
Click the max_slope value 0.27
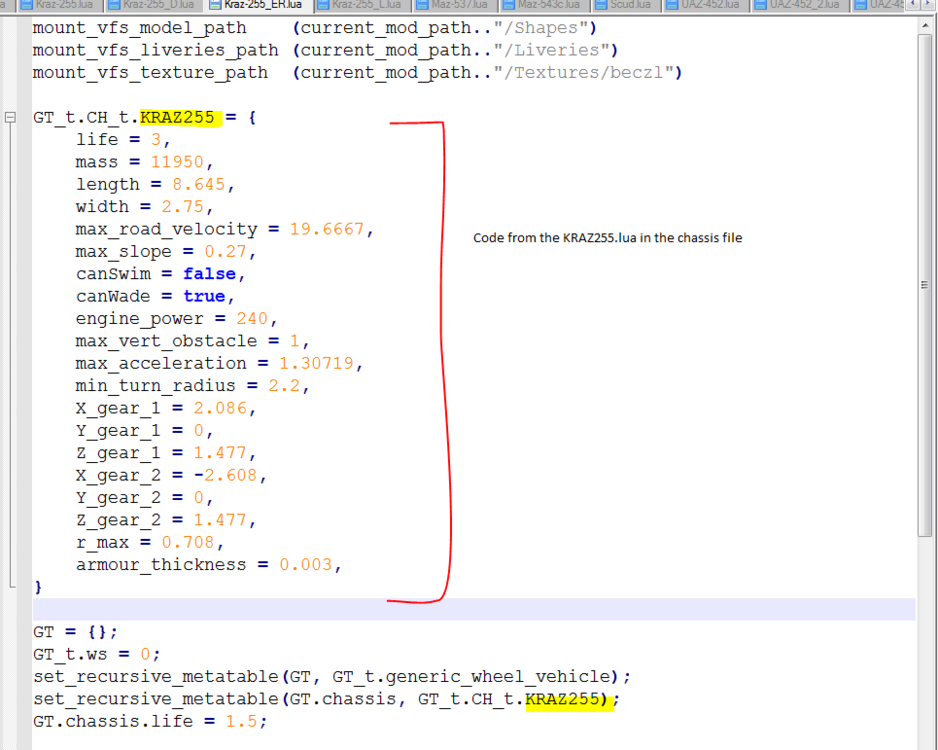coord(225,251)
